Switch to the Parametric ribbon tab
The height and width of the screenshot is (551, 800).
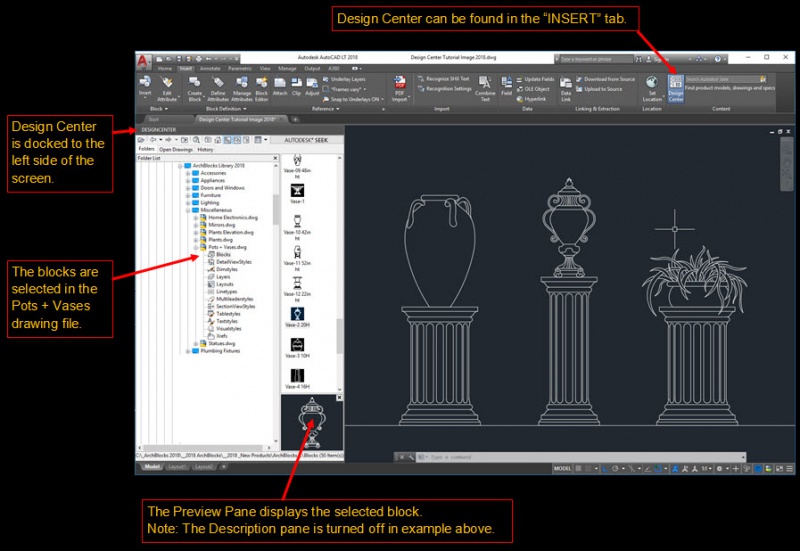(x=240, y=68)
